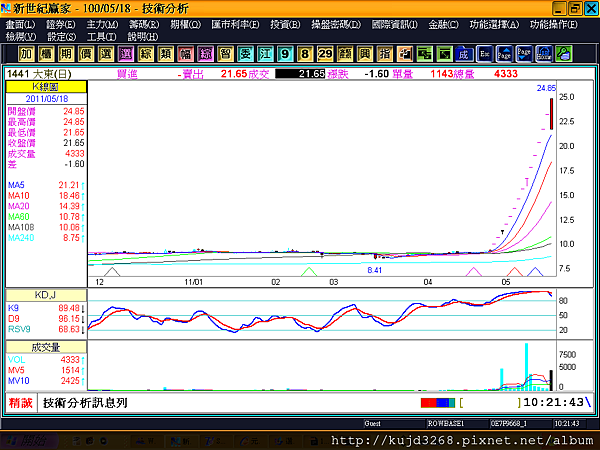The width and height of the screenshot is (600, 450).
Task: Open the 國際資訊(I) menu
Action: pyautogui.click(x=395, y=25)
